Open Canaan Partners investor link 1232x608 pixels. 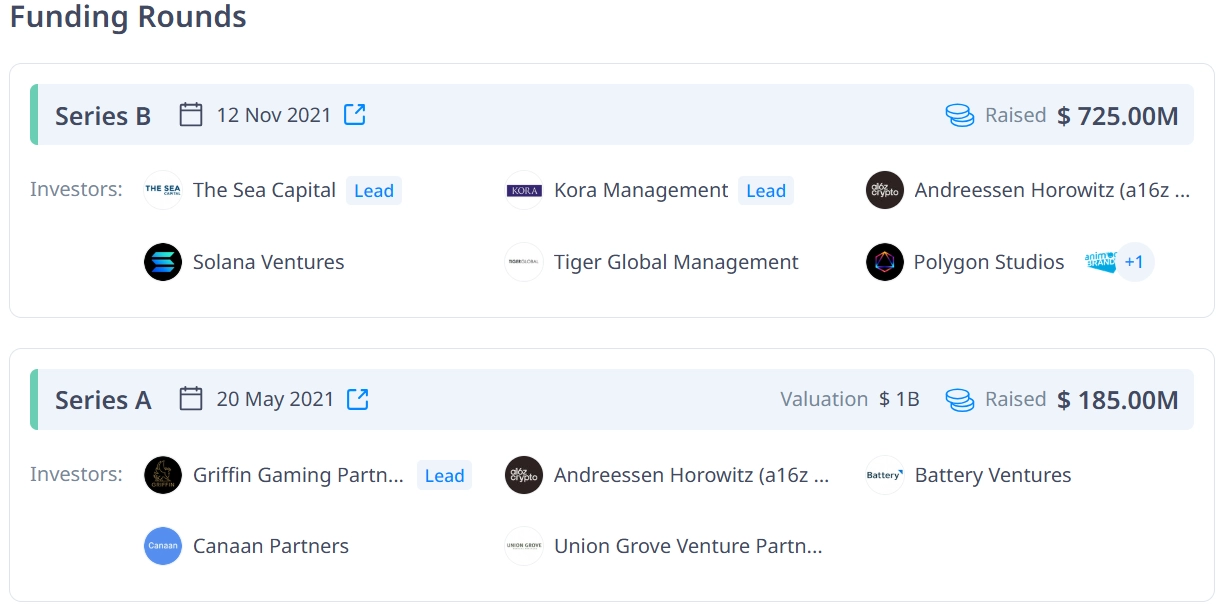click(271, 546)
